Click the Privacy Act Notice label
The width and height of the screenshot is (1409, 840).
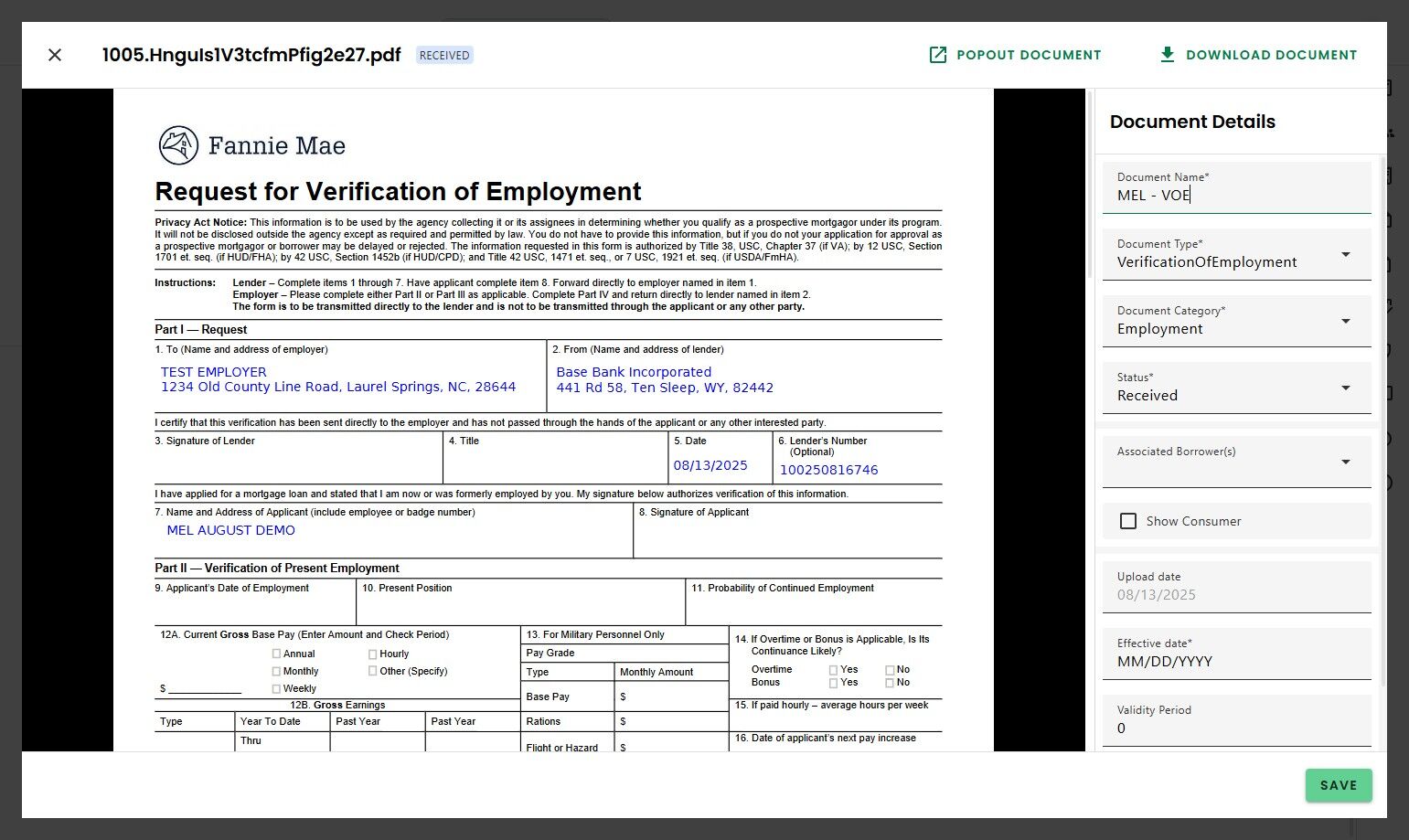pyautogui.click(x=201, y=222)
